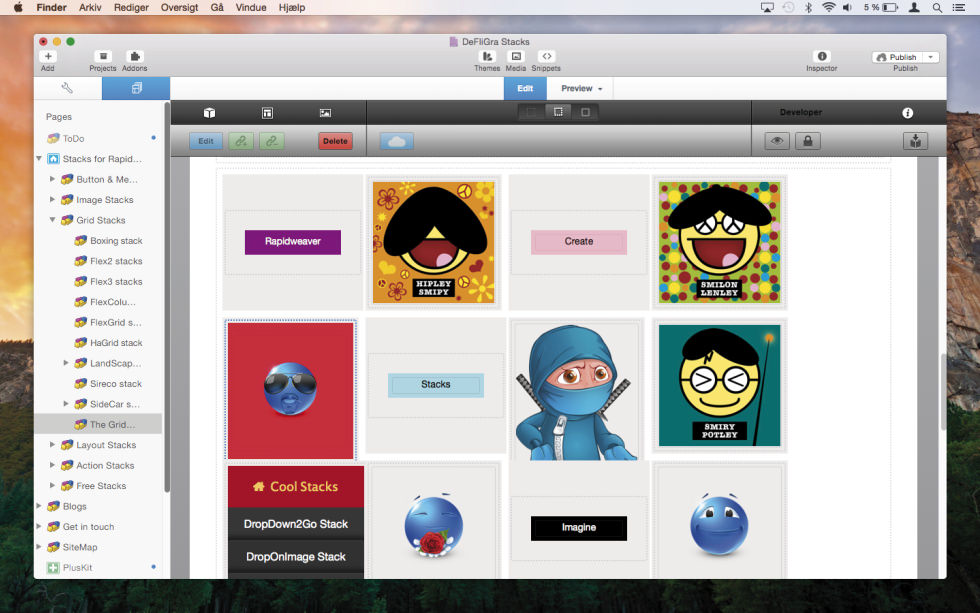
Task: Click the black Imagine button
Action: coord(579,528)
